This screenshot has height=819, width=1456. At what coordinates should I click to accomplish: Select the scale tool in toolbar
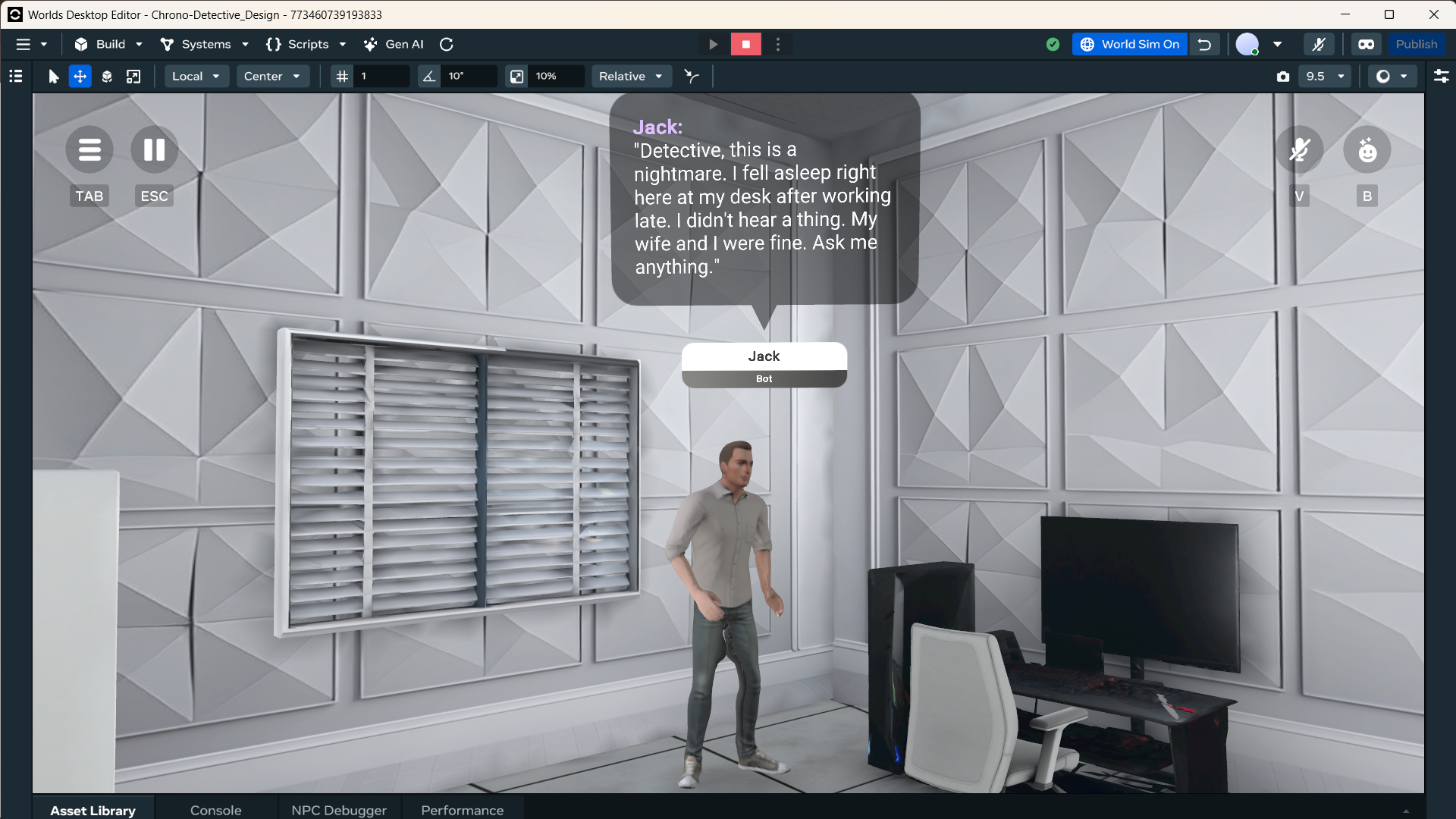pyautogui.click(x=133, y=76)
